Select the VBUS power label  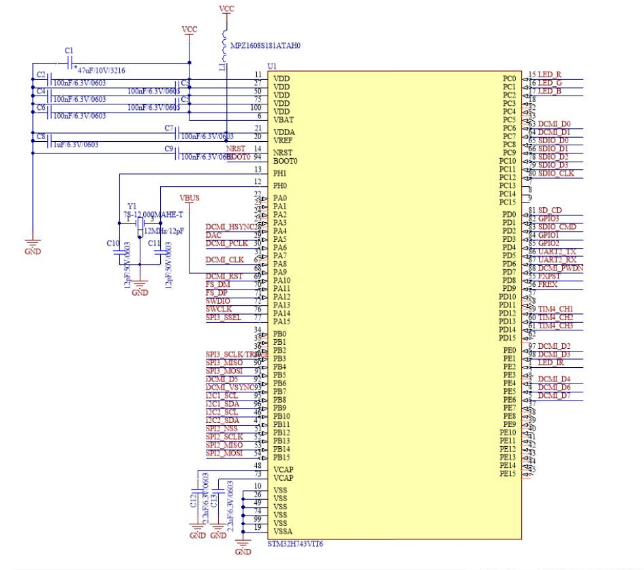189,198
